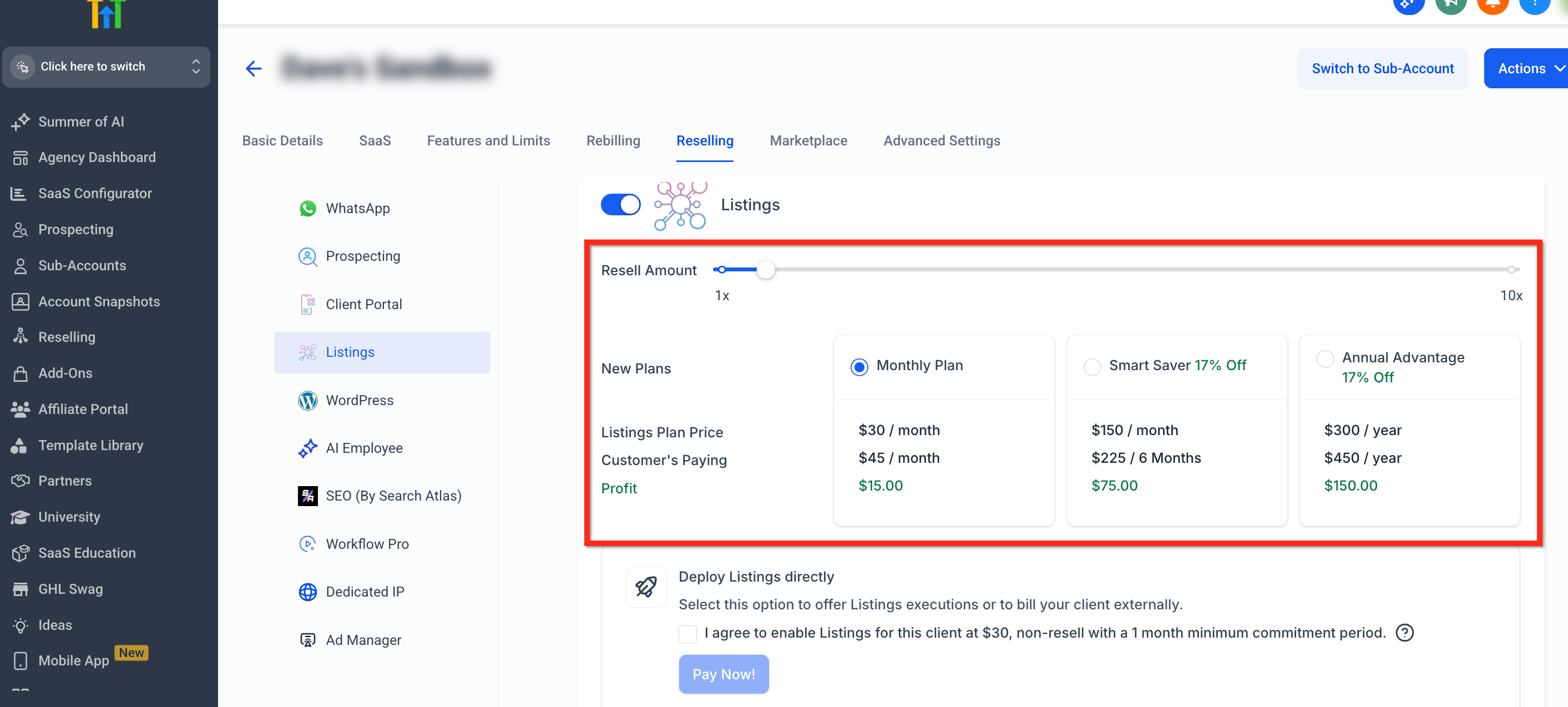This screenshot has width=1568, height=707.
Task: Open Account Snapshots in sidebar
Action: pyautogui.click(x=99, y=301)
